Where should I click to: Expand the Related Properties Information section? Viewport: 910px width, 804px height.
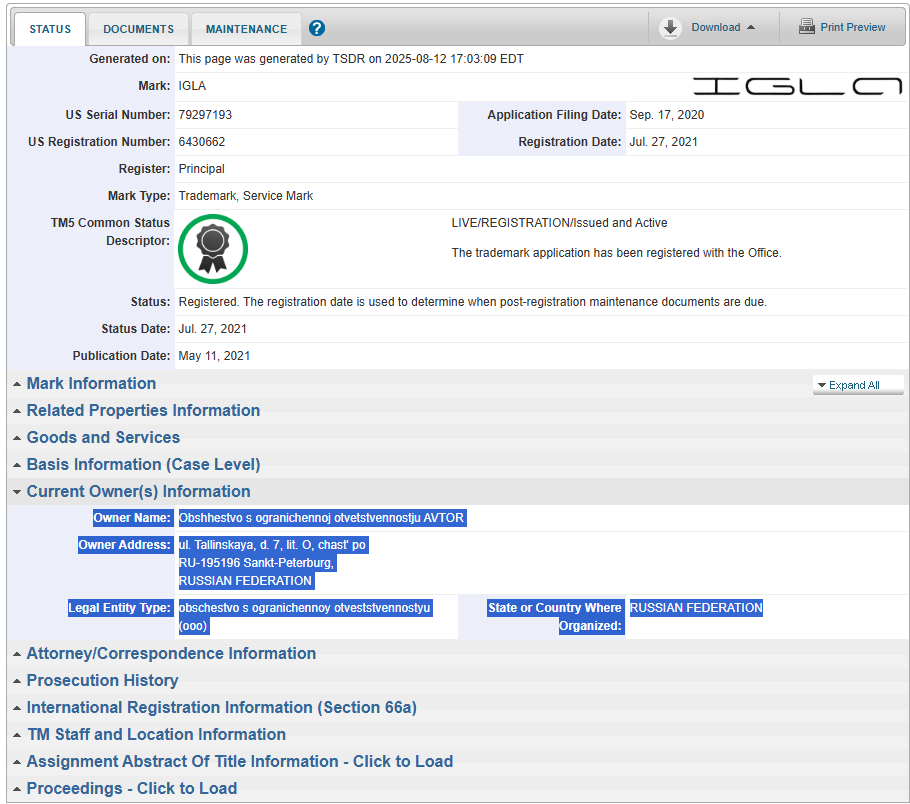(x=143, y=410)
